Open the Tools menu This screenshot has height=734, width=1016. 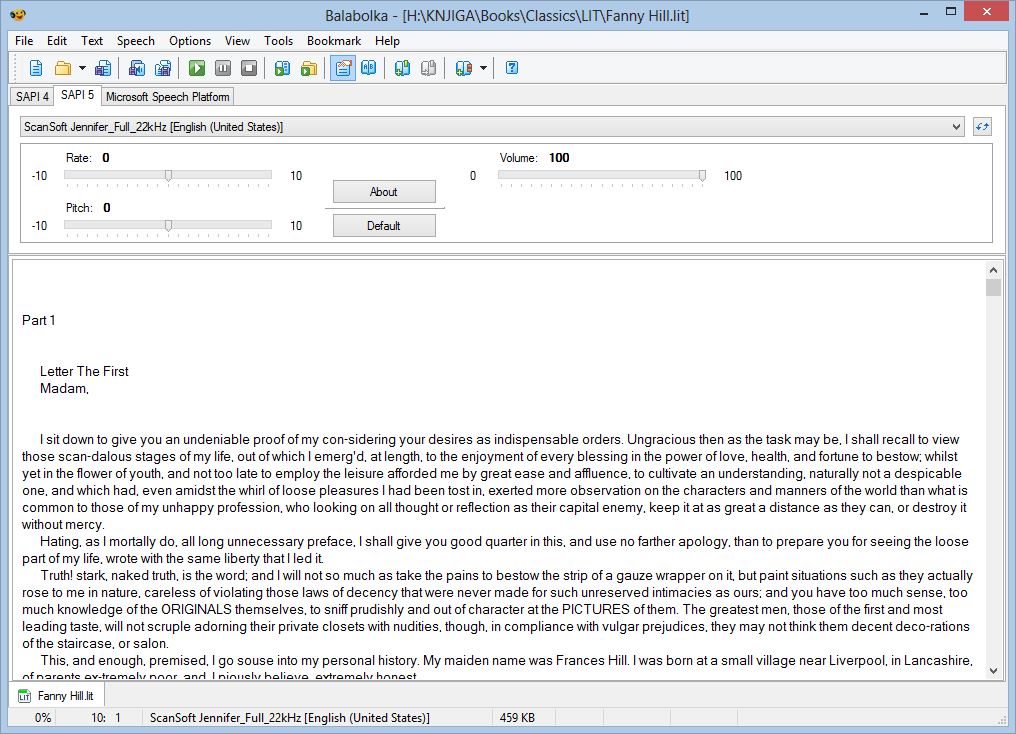coord(279,41)
